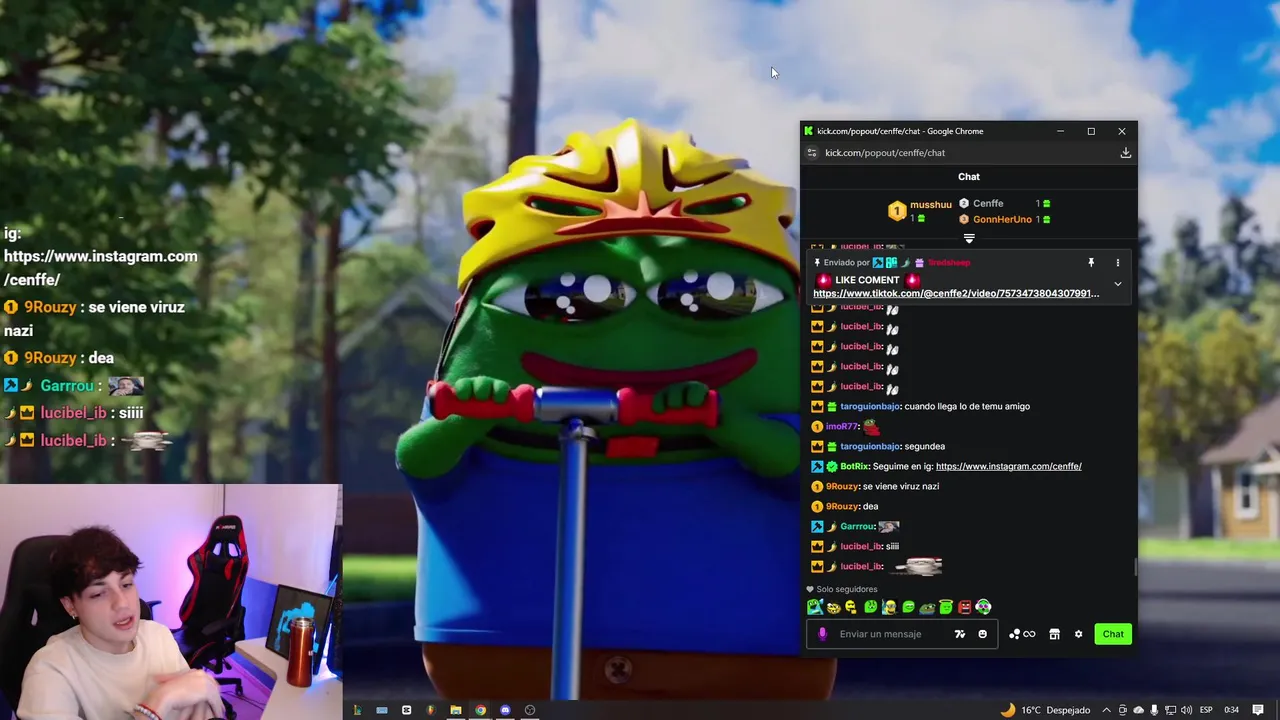
Task: Insert the blue-green screaming frog emote
Action: tap(815, 607)
